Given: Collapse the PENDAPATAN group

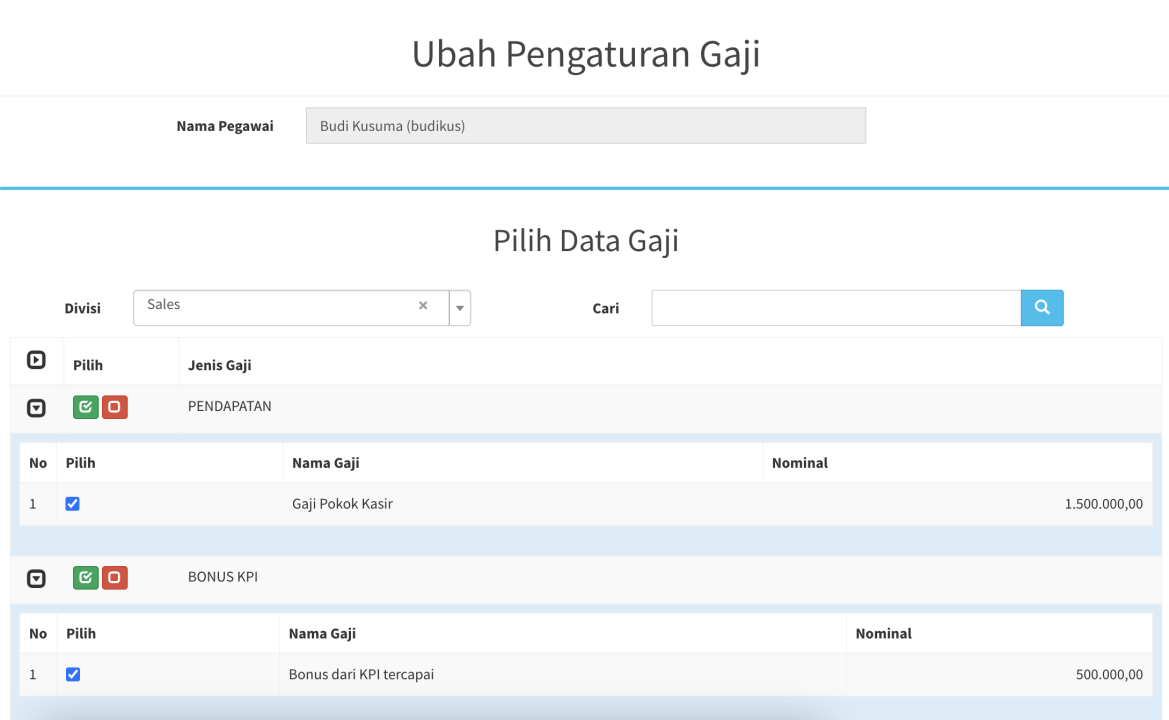Looking at the screenshot, I should point(36,408).
